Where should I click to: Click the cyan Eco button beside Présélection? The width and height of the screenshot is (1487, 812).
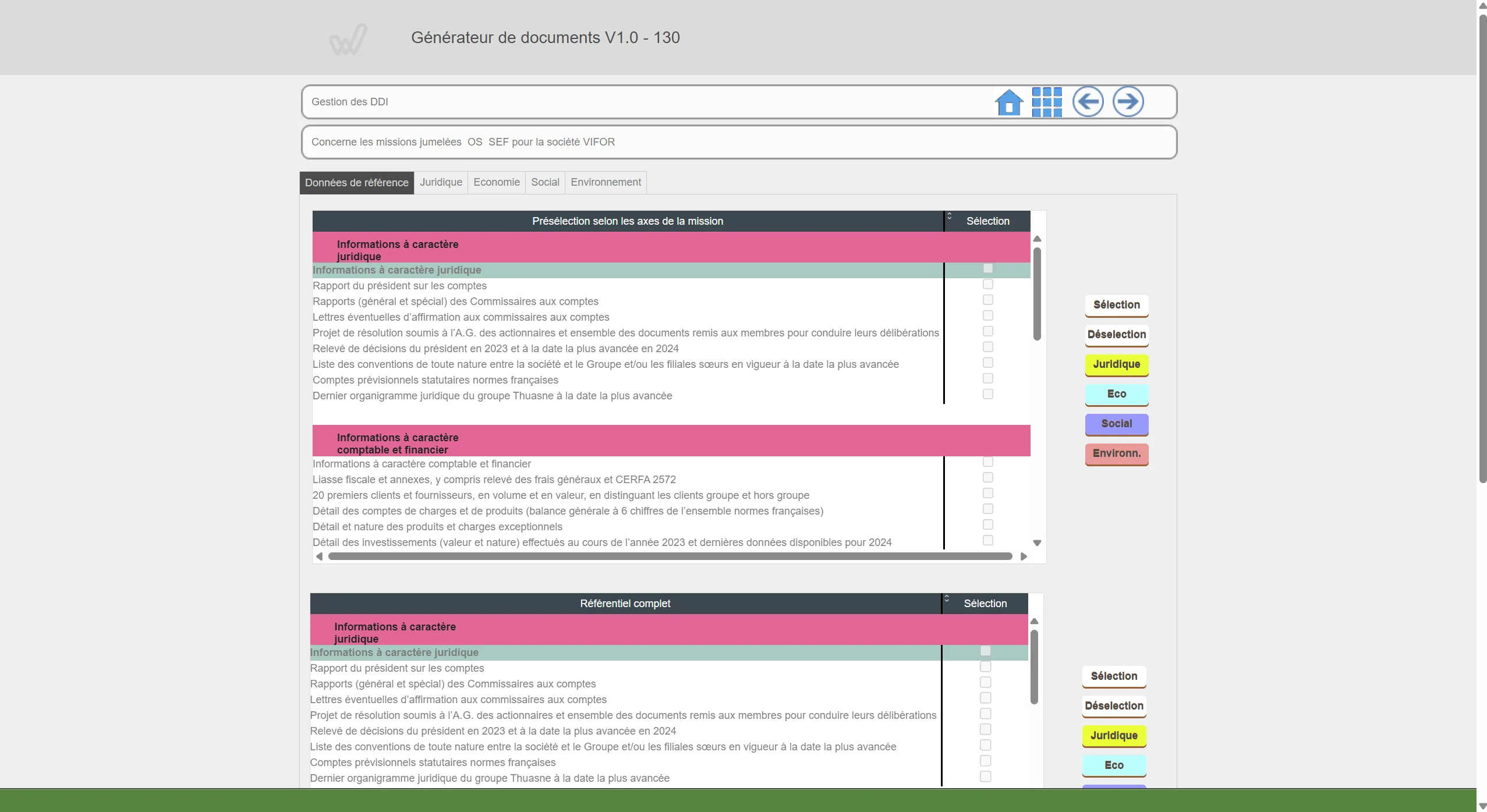pos(1117,394)
